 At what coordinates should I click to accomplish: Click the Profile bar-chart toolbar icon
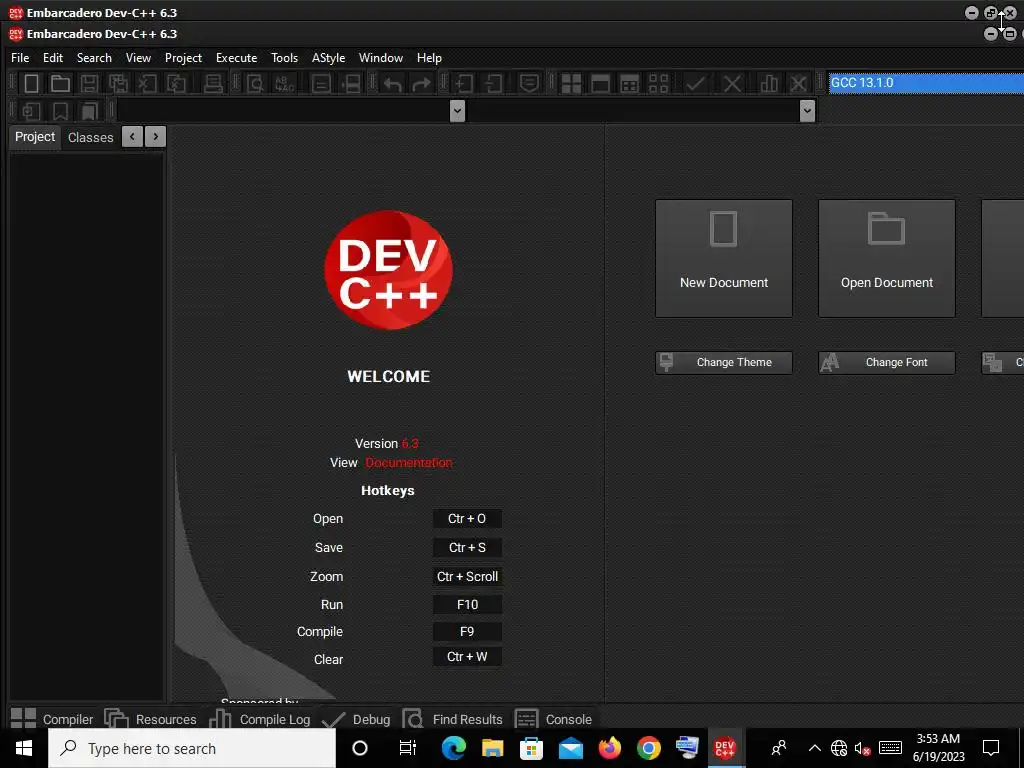coord(769,84)
